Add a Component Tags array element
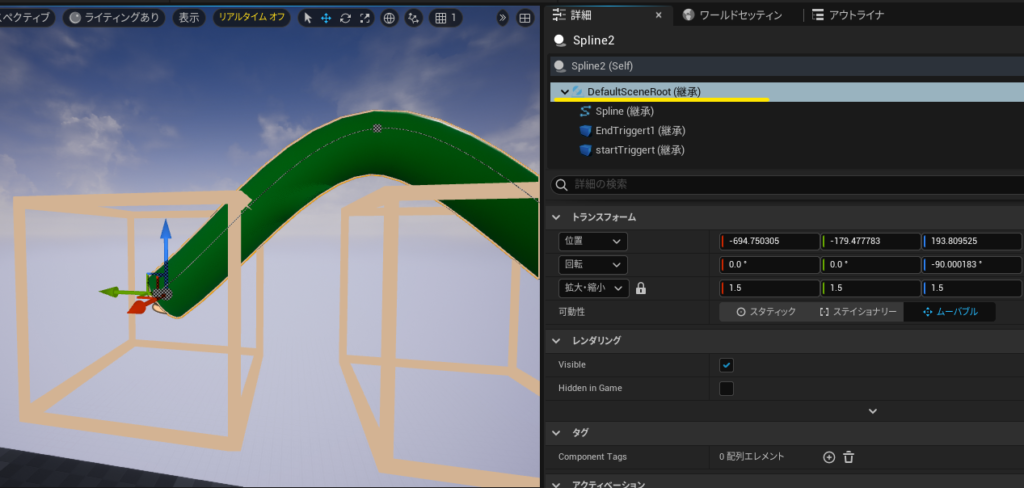1024x488 pixels. click(x=828, y=457)
